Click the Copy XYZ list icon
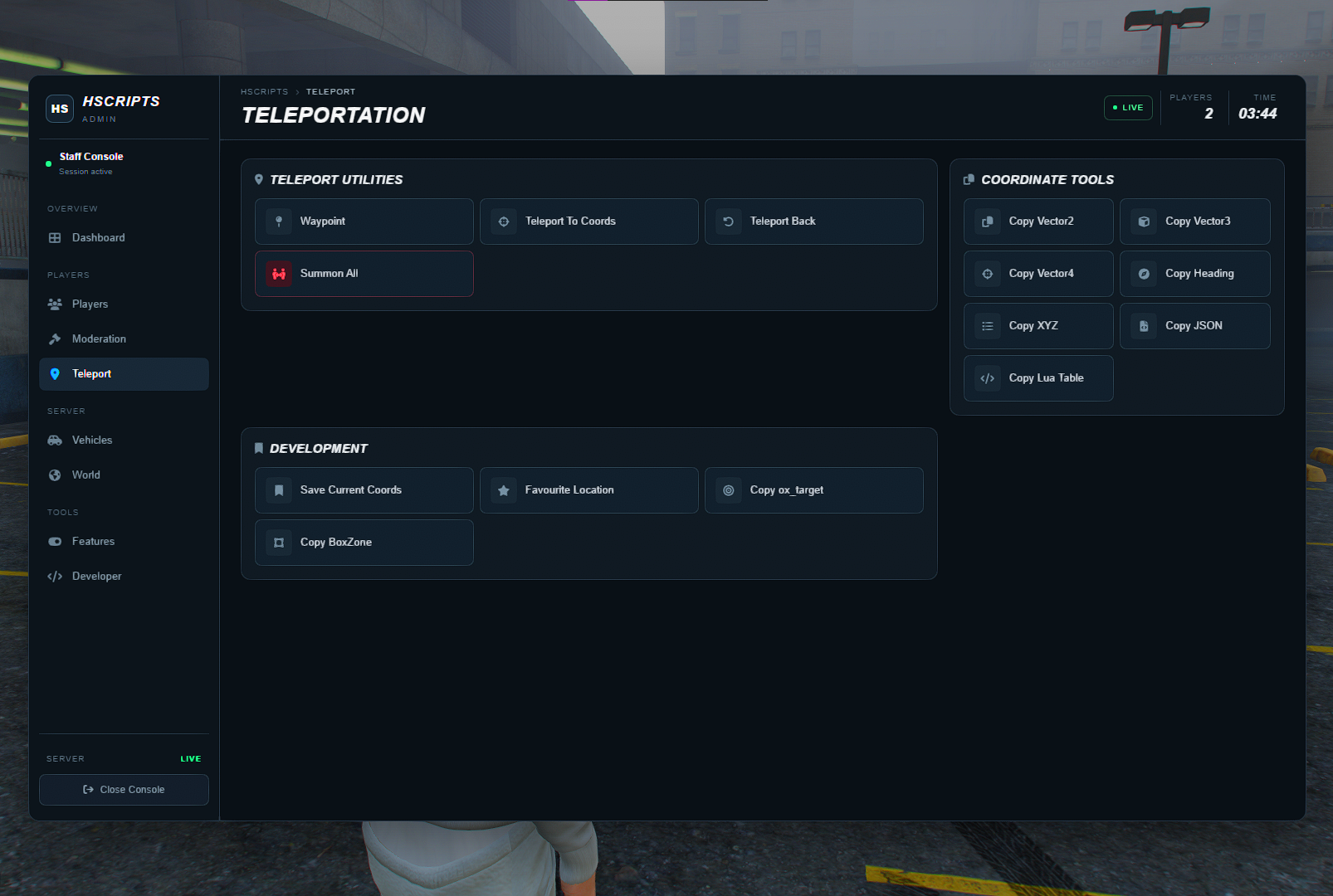The height and width of the screenshot is (896, 1333). pyautogui.click(x=988, y=326)
